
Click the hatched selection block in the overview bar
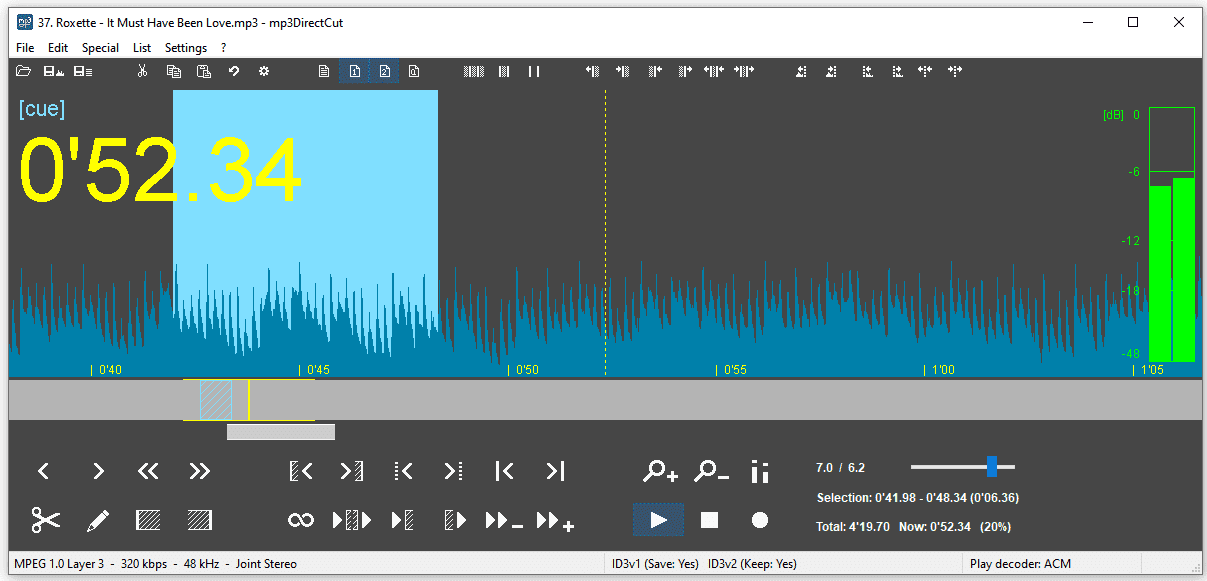[216, 400]
